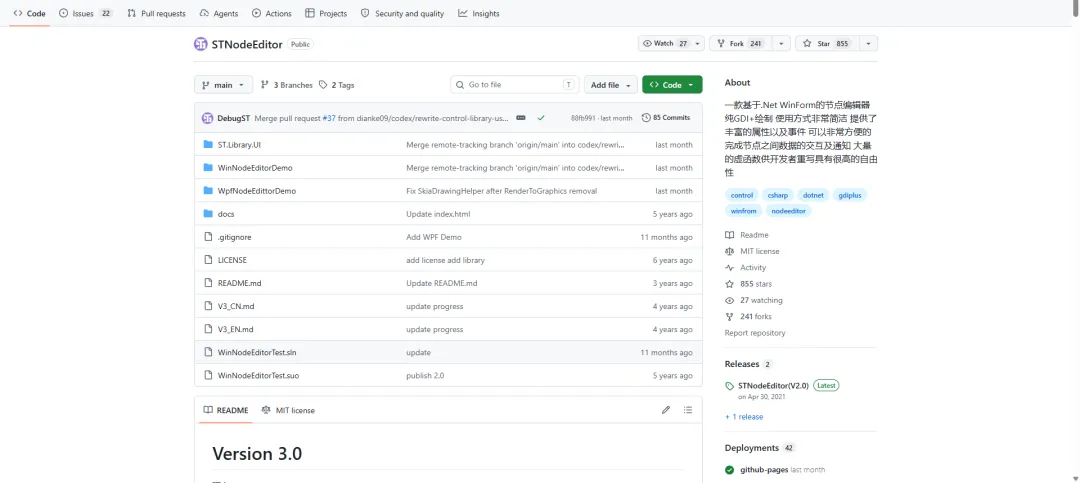Open commit 'Fix SkiaDrawingHelper after RenderToGraphics removal'
The width and height of the screenshot is (1080, 483).
coord(501,191)
